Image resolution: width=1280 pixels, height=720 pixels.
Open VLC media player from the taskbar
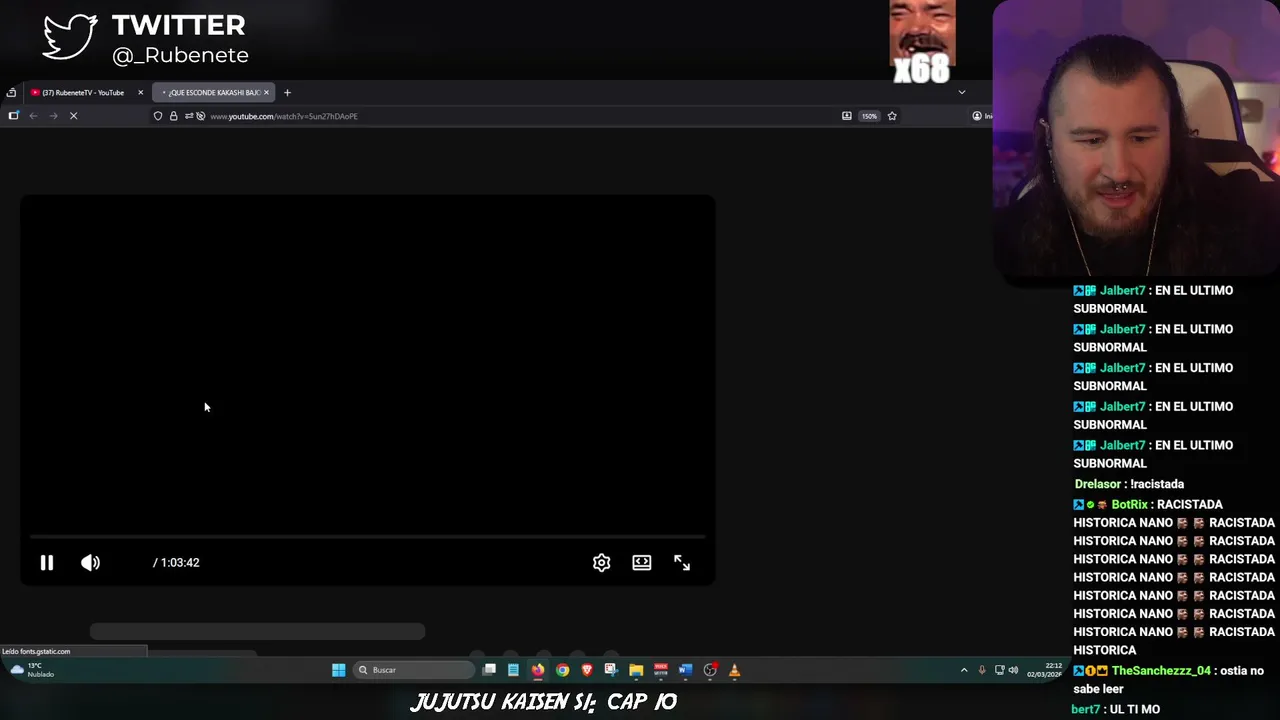tap(734, 670)
